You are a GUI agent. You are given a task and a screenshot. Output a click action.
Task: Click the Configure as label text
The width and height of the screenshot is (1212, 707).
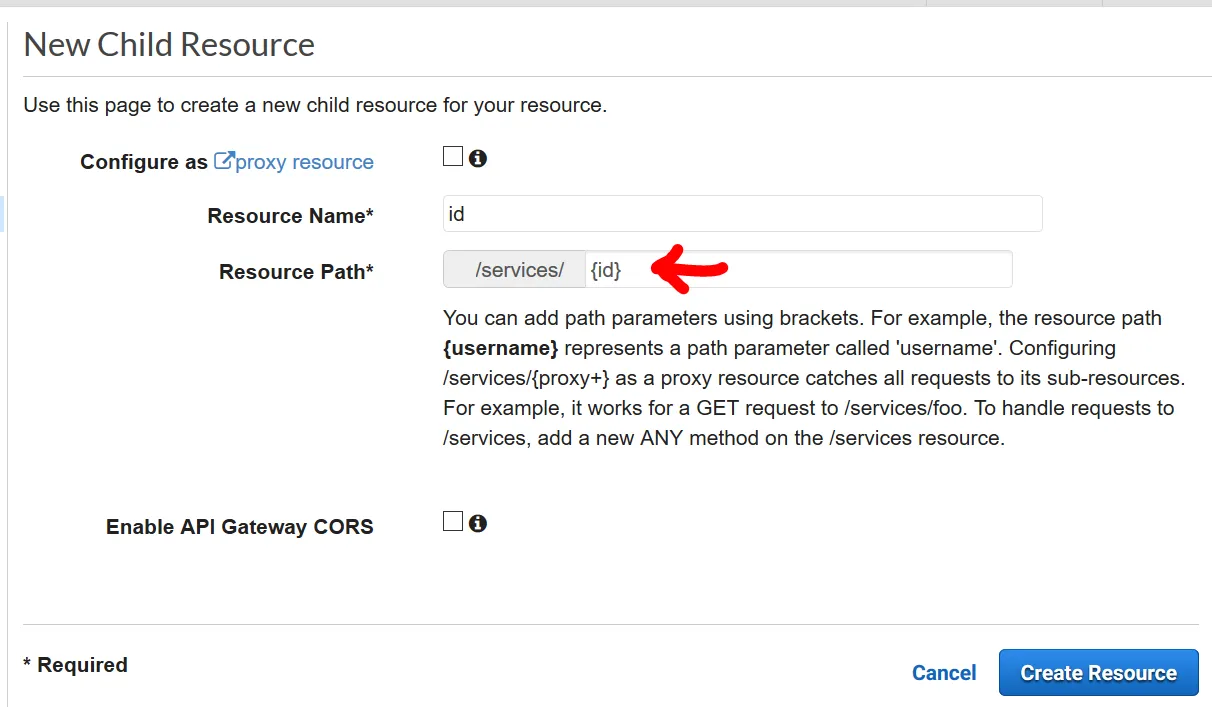(x=143, y=162)
